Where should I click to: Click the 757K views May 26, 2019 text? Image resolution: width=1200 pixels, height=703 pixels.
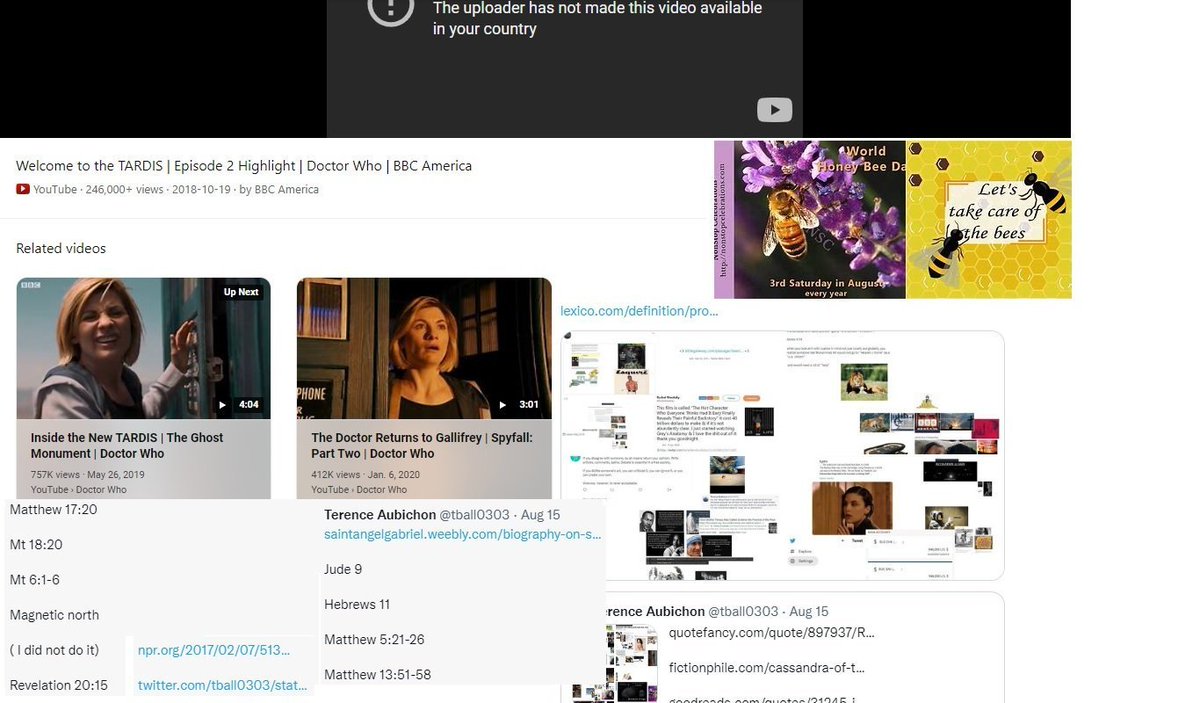click(x=88, y=475)
